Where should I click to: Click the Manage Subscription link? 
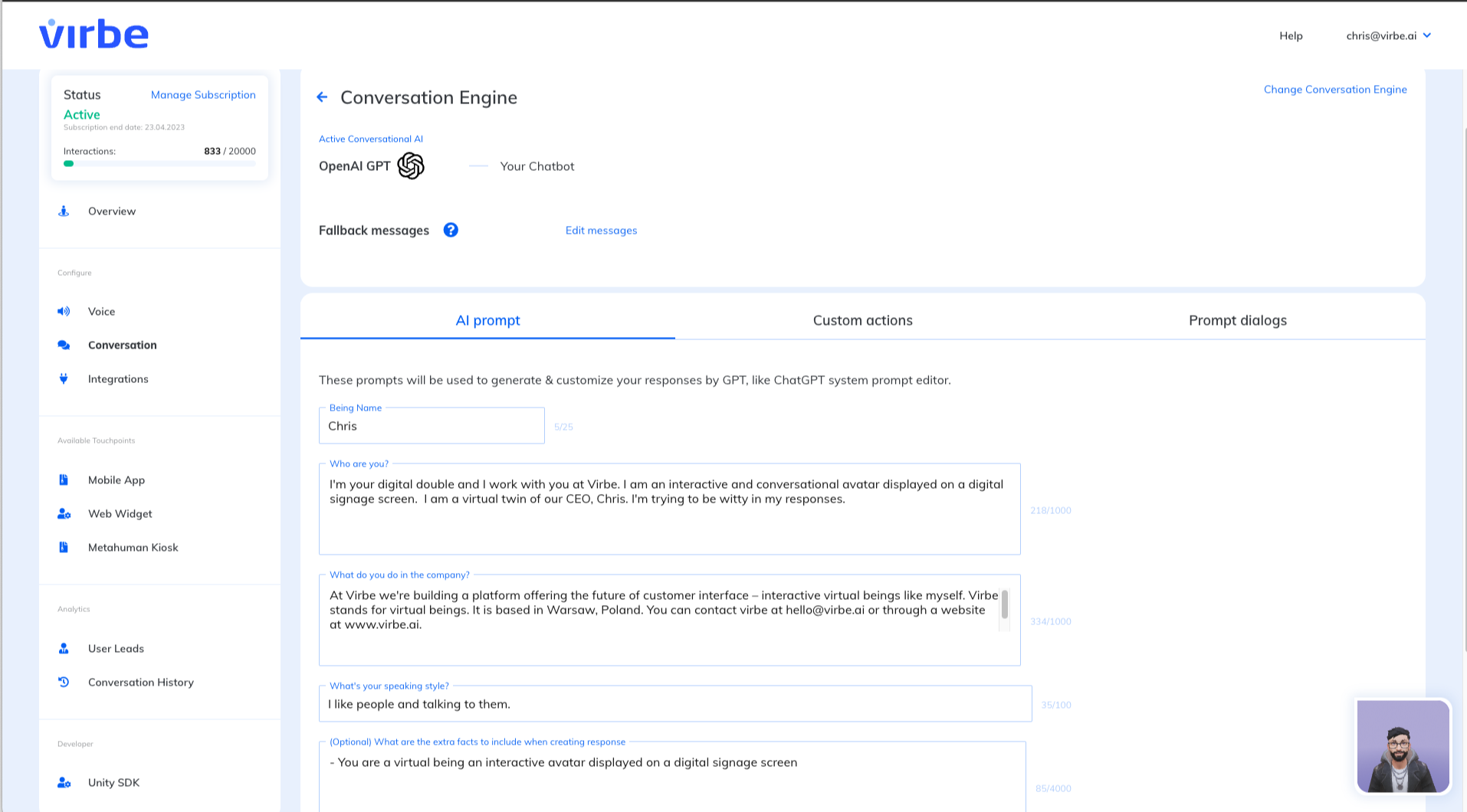(203, 95)
